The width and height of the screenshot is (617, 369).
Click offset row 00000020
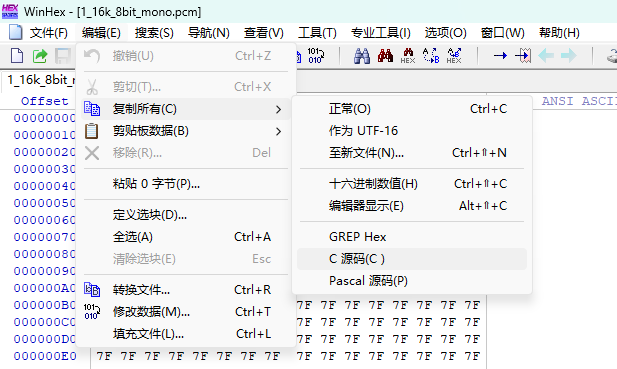tap(44, 152)
